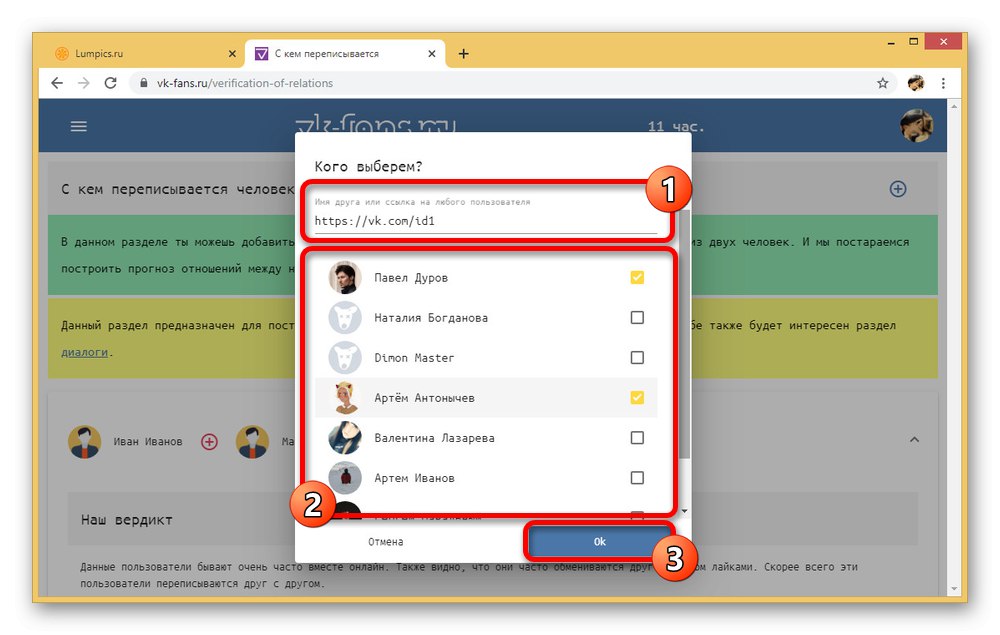Open the vk-fans hamburger menu

(78, 126)
